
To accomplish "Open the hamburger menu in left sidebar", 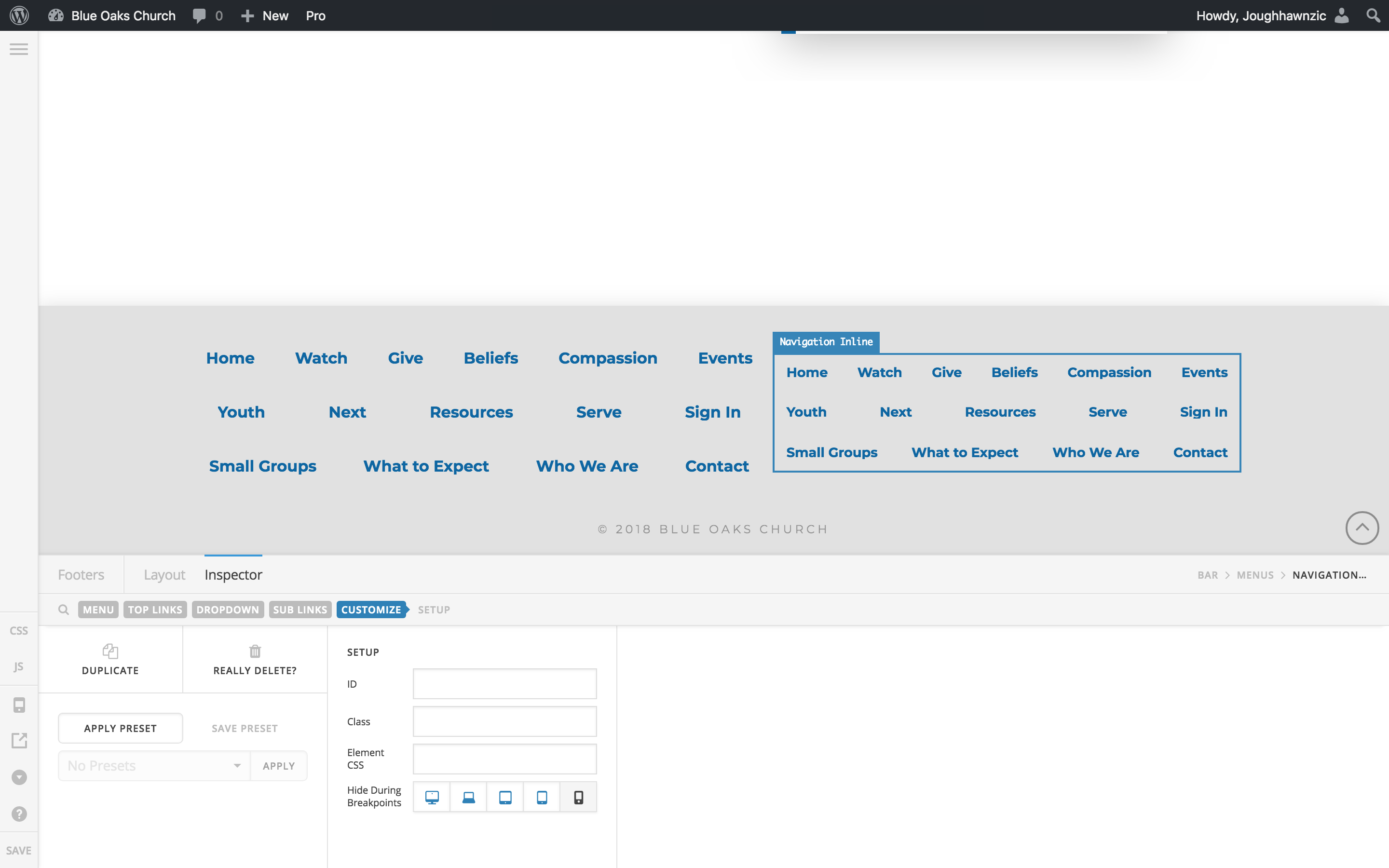I will [x=19, y=49].
